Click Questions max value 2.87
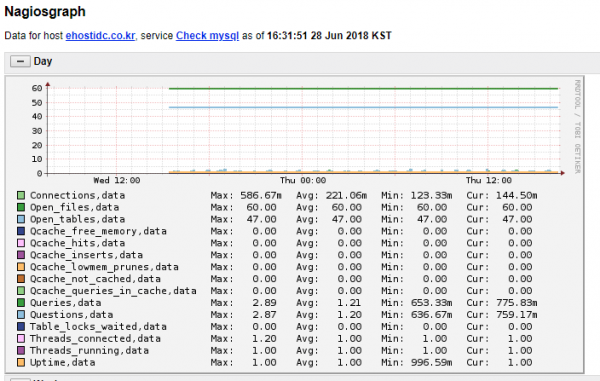This screenshot has height=381, width=600. (264, 314)
